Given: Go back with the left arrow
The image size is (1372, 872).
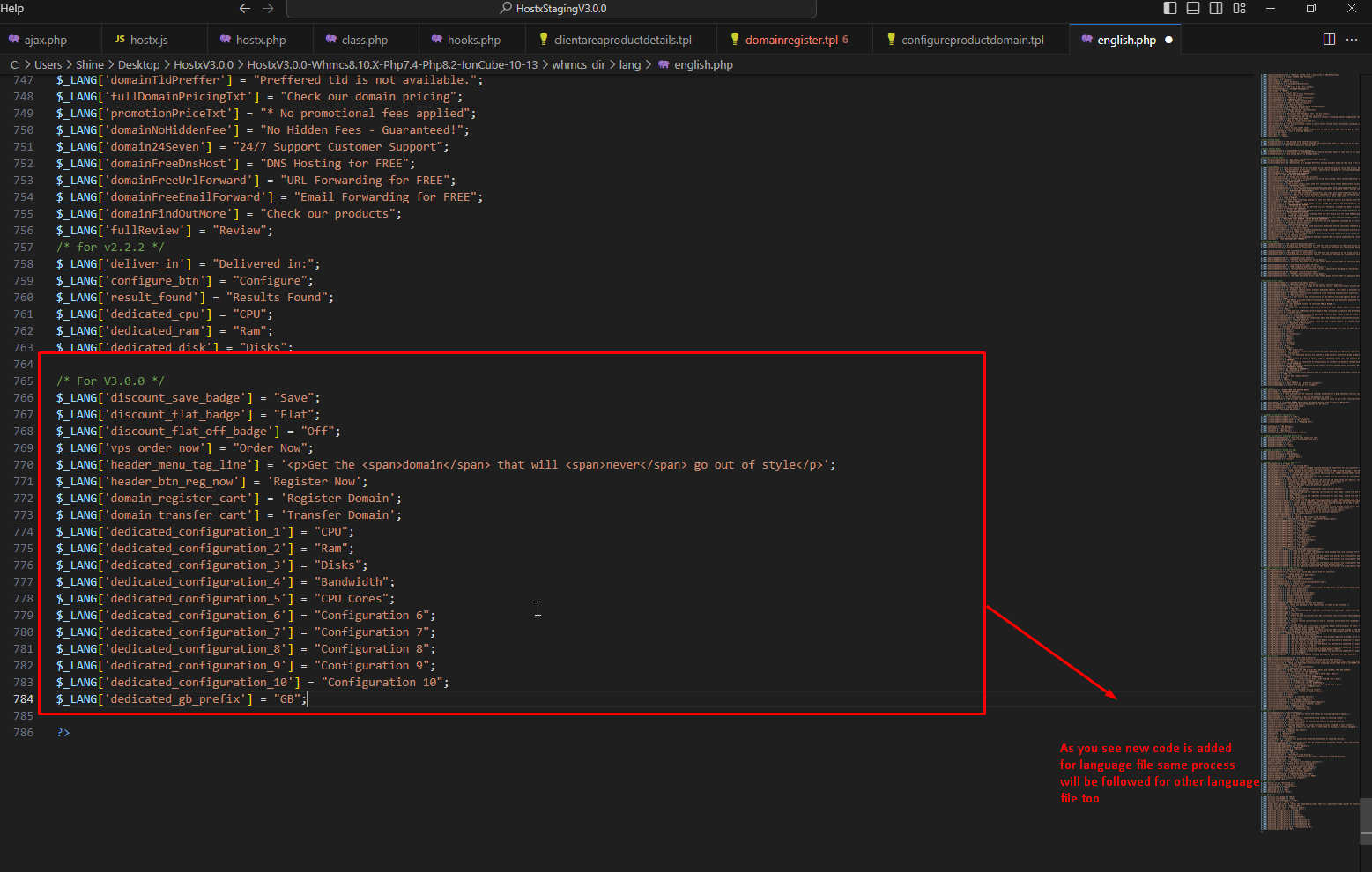Looking at the screenshot, I should pos(245,8).
